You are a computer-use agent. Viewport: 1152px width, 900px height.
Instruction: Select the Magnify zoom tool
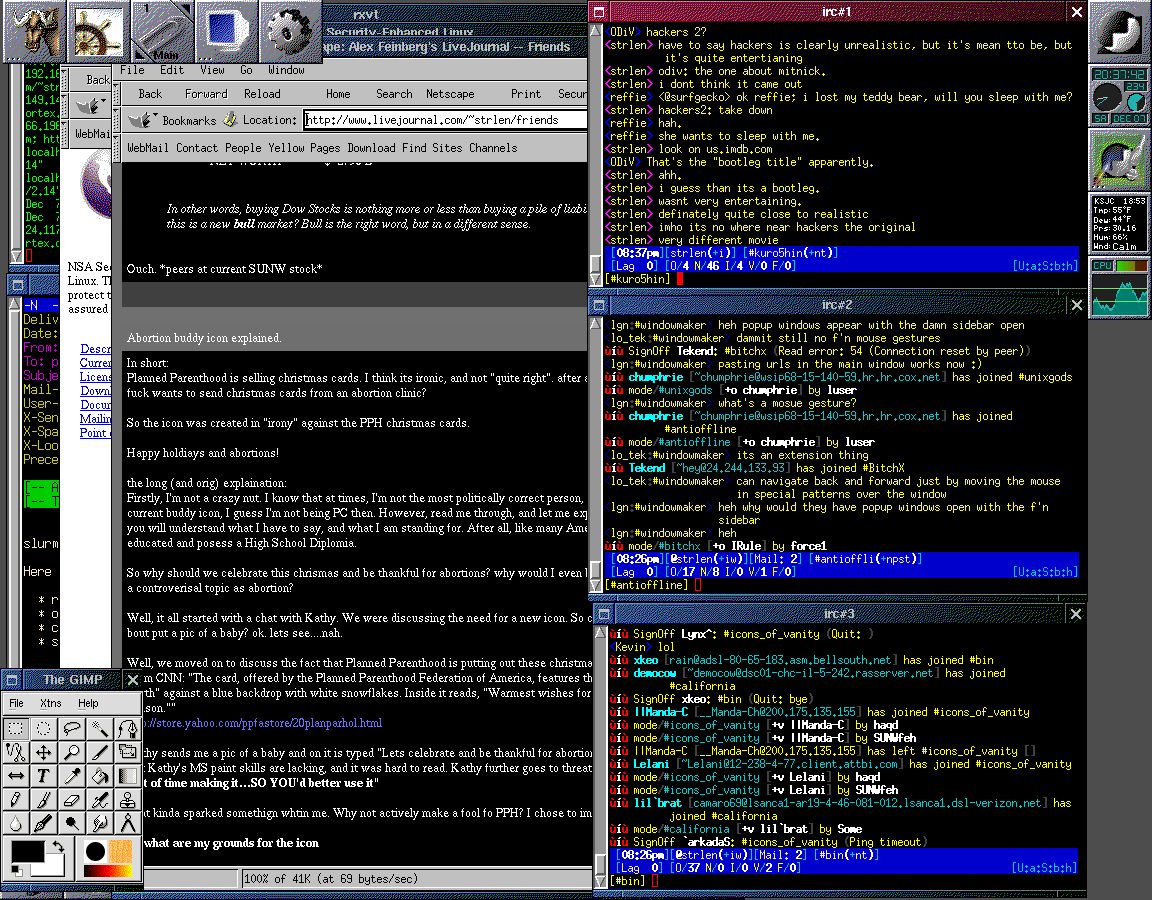[72, 752]
